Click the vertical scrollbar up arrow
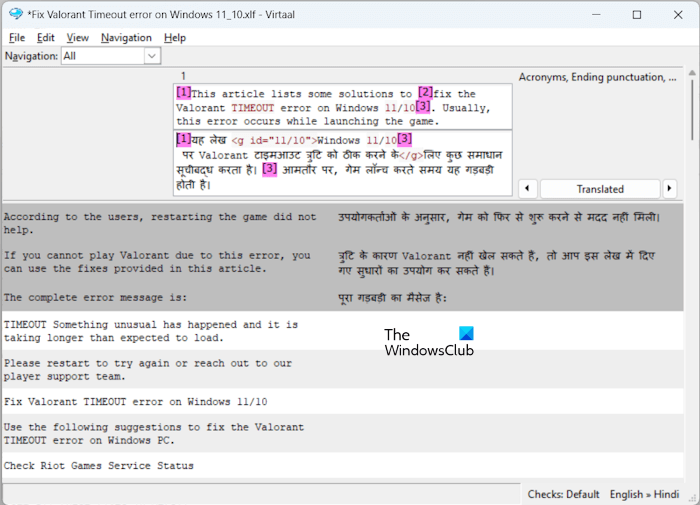700x505 pixels. point(692,72)
